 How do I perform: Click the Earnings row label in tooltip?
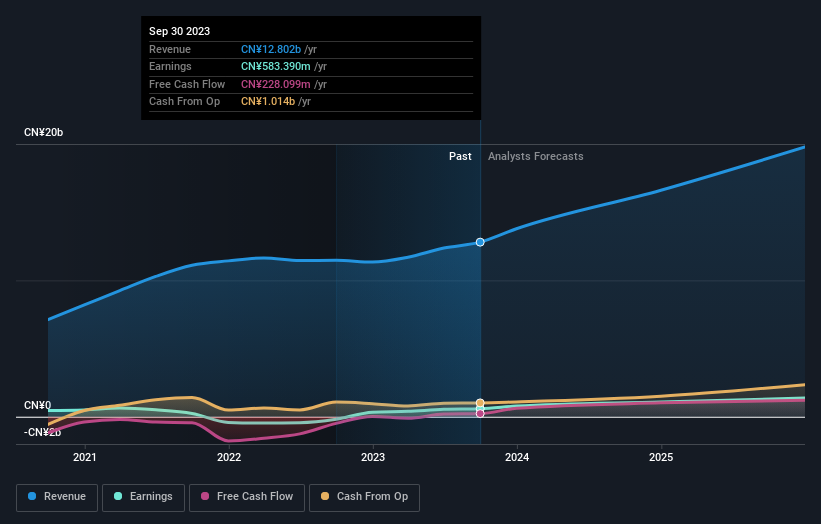170,66
